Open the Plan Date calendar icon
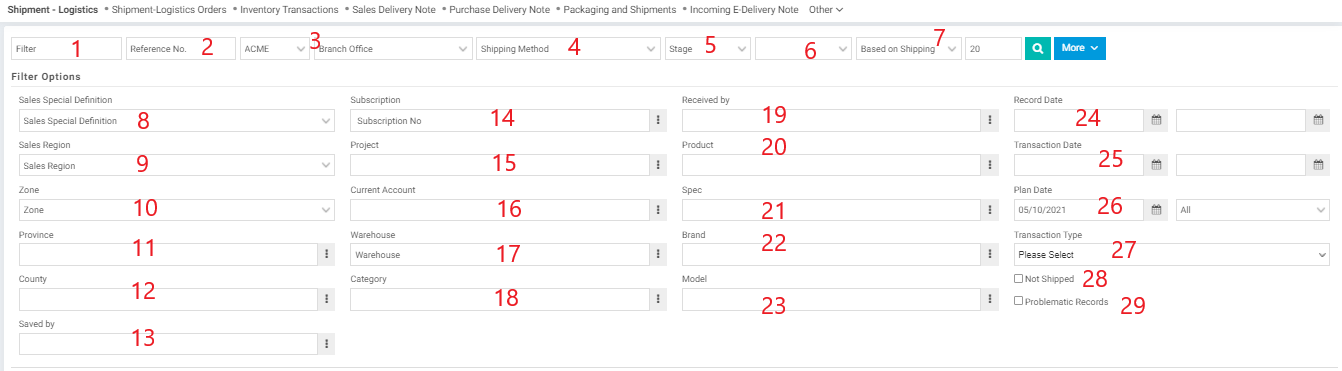Image resolution: width=1342 pixels, height=371 pixels. click(1156, 210)
